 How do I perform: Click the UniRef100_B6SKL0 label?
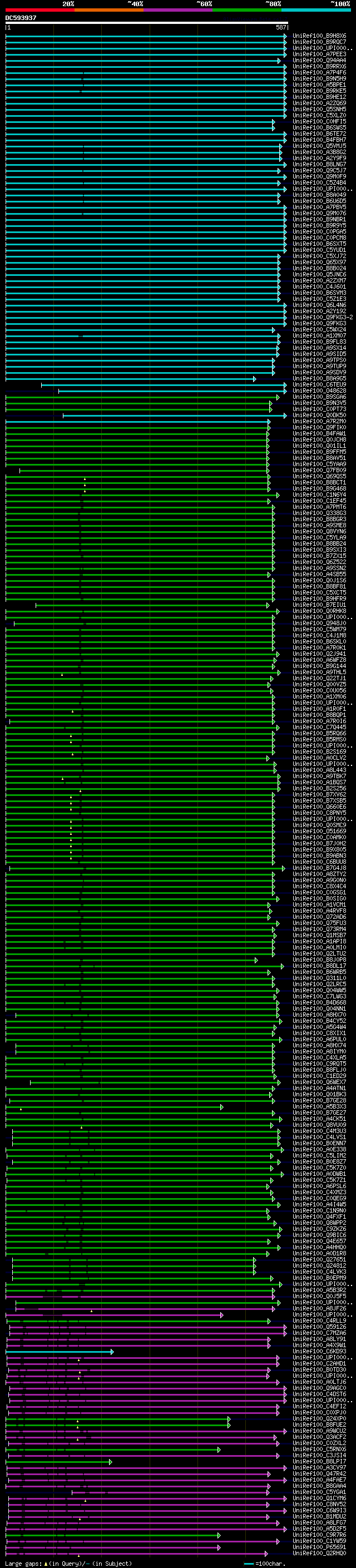[x=319, y=641]
